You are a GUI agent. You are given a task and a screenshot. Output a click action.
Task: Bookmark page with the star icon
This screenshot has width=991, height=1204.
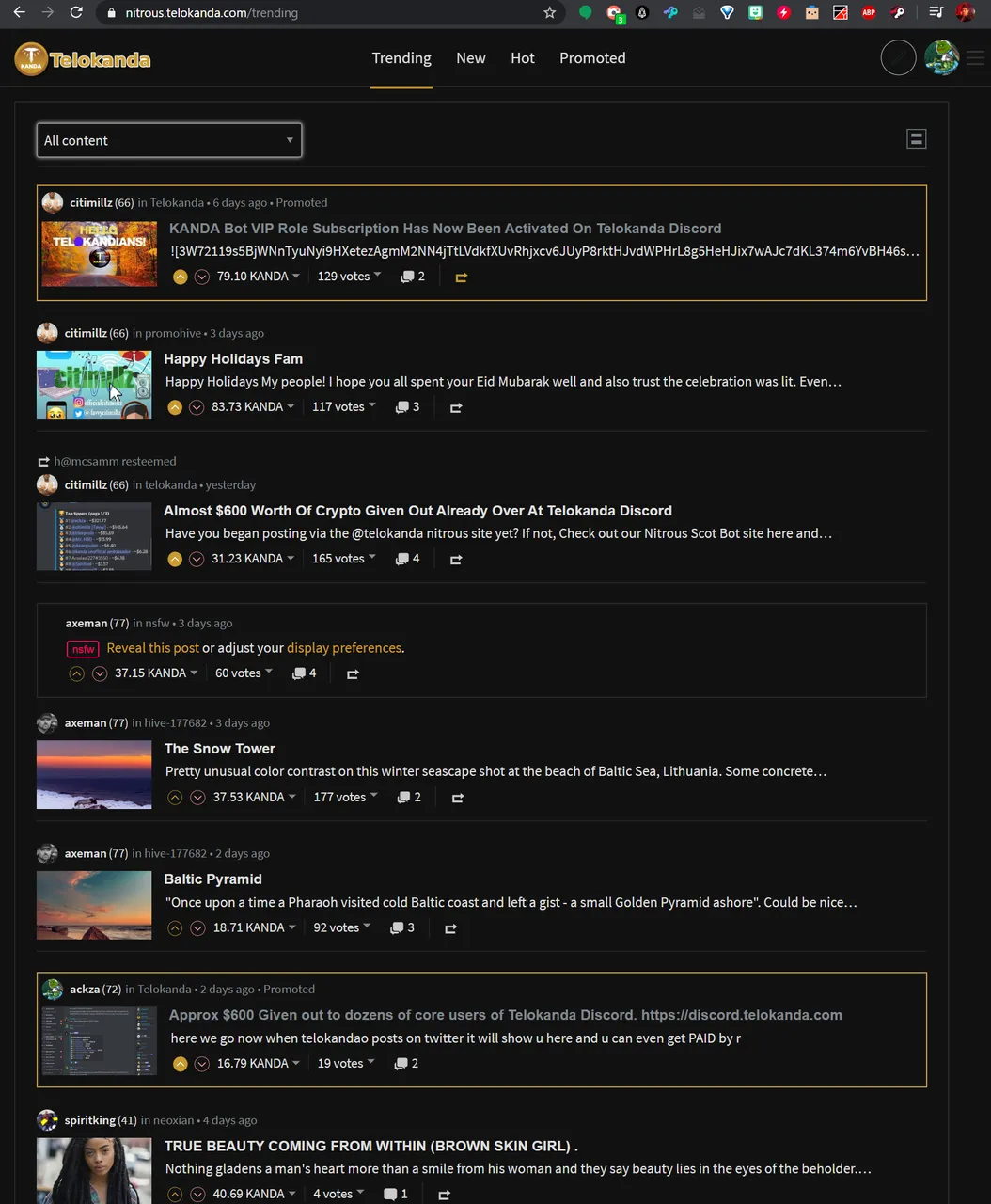pyautogui.click(x=550, y=13)
